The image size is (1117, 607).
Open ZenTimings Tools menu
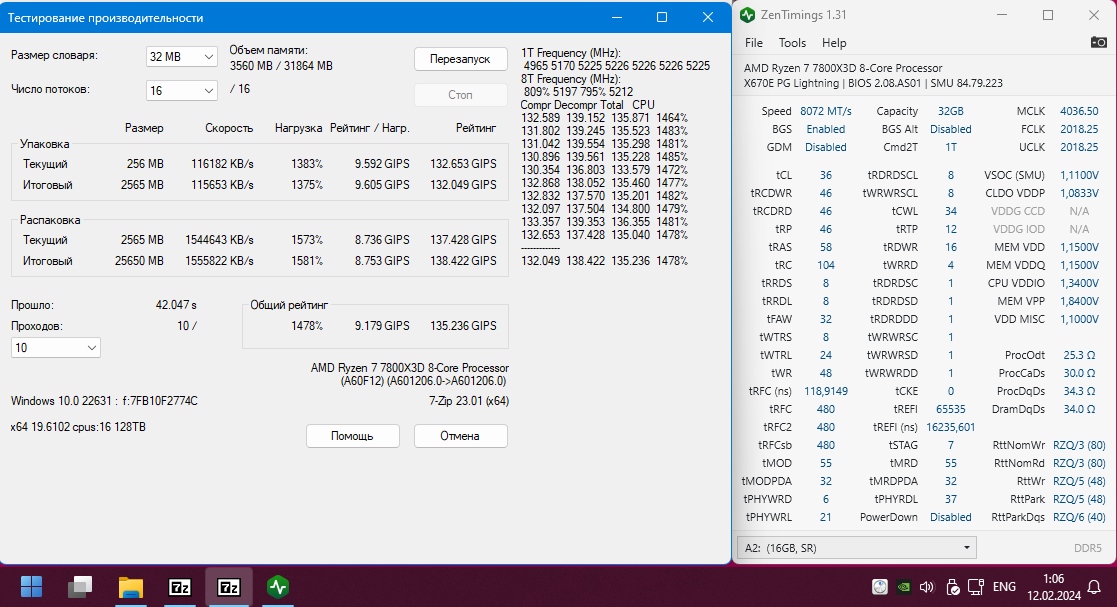(792, 43)
